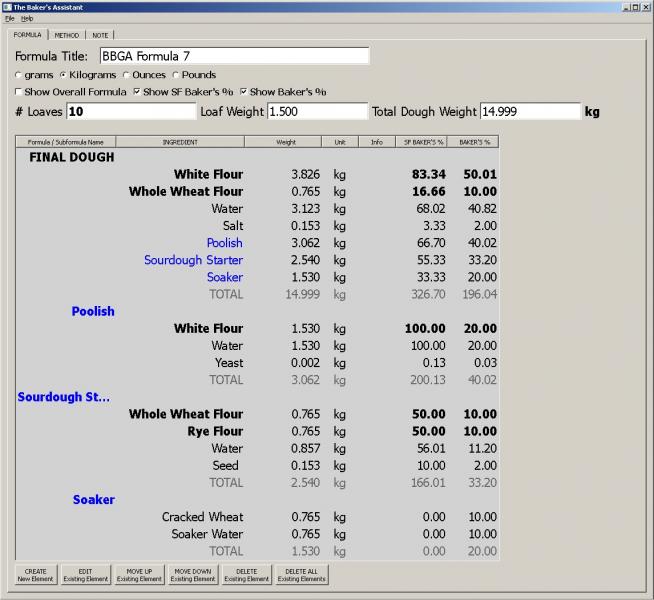
Task: Click The Baker's Assistant title bar icon
Action: click(x=7, y=6)
